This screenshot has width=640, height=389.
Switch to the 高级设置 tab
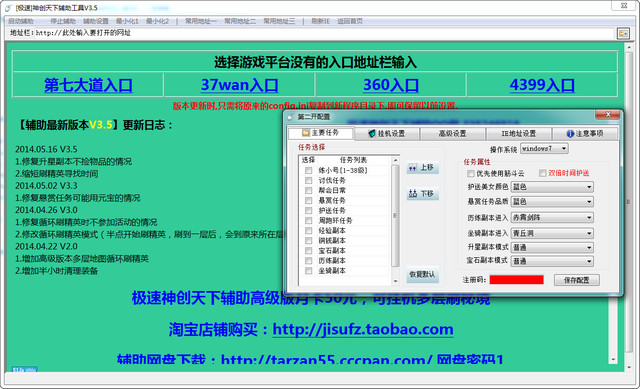452,133
